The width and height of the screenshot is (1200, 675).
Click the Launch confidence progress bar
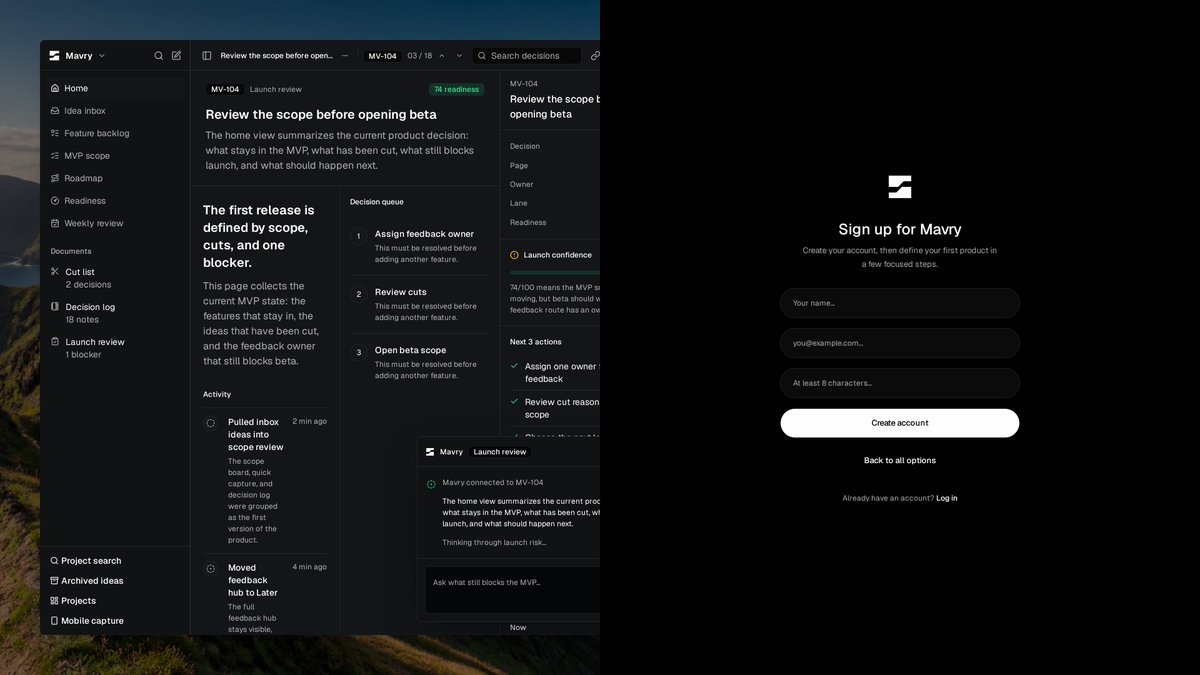[x=555, y=272]
